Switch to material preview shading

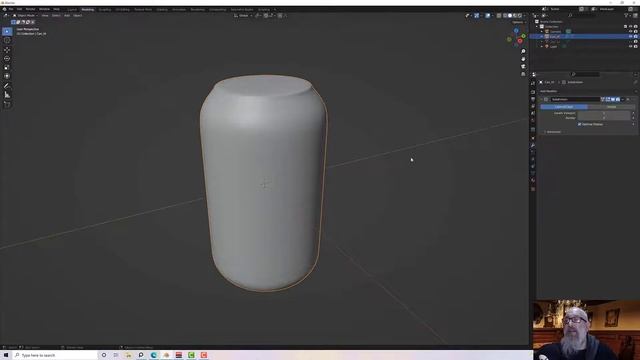515,16
